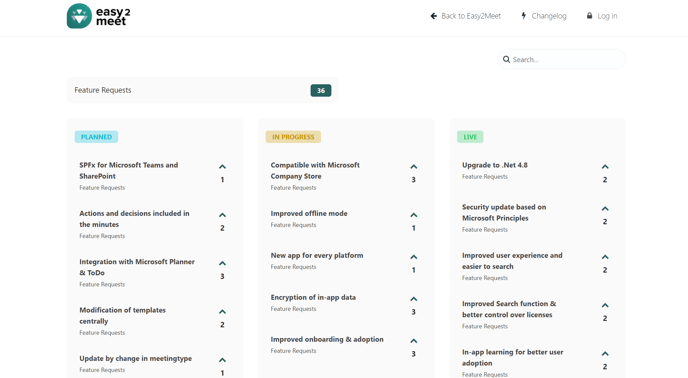Click the LIVE status label
The width and height of the screenshot is (688, 378).
coord(470,137)
